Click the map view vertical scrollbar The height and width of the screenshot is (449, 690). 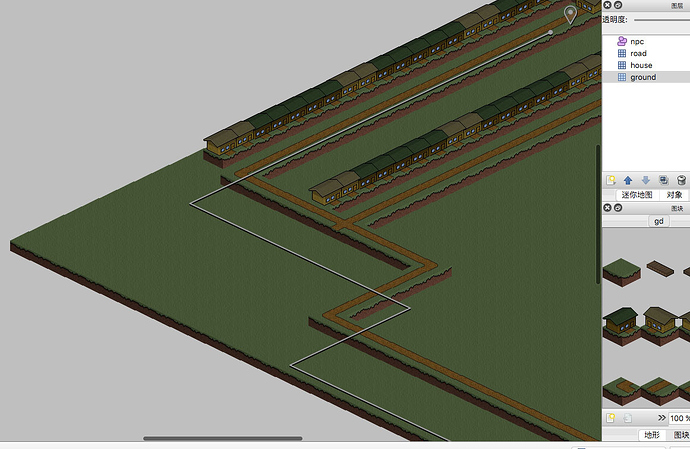coord(598,214)
